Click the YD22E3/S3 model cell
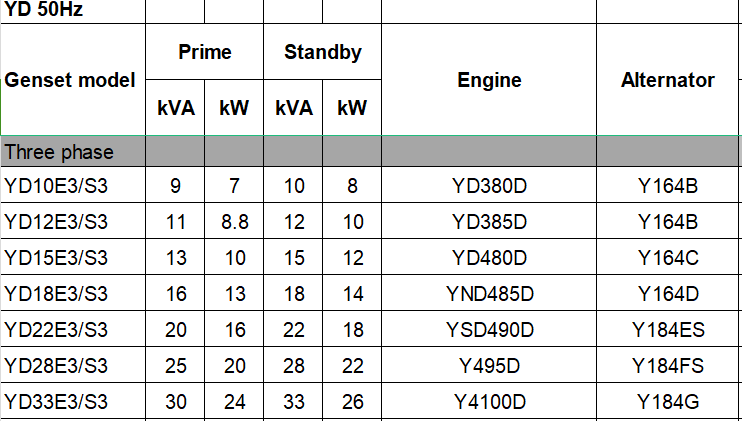 click(x=73, y=329)
